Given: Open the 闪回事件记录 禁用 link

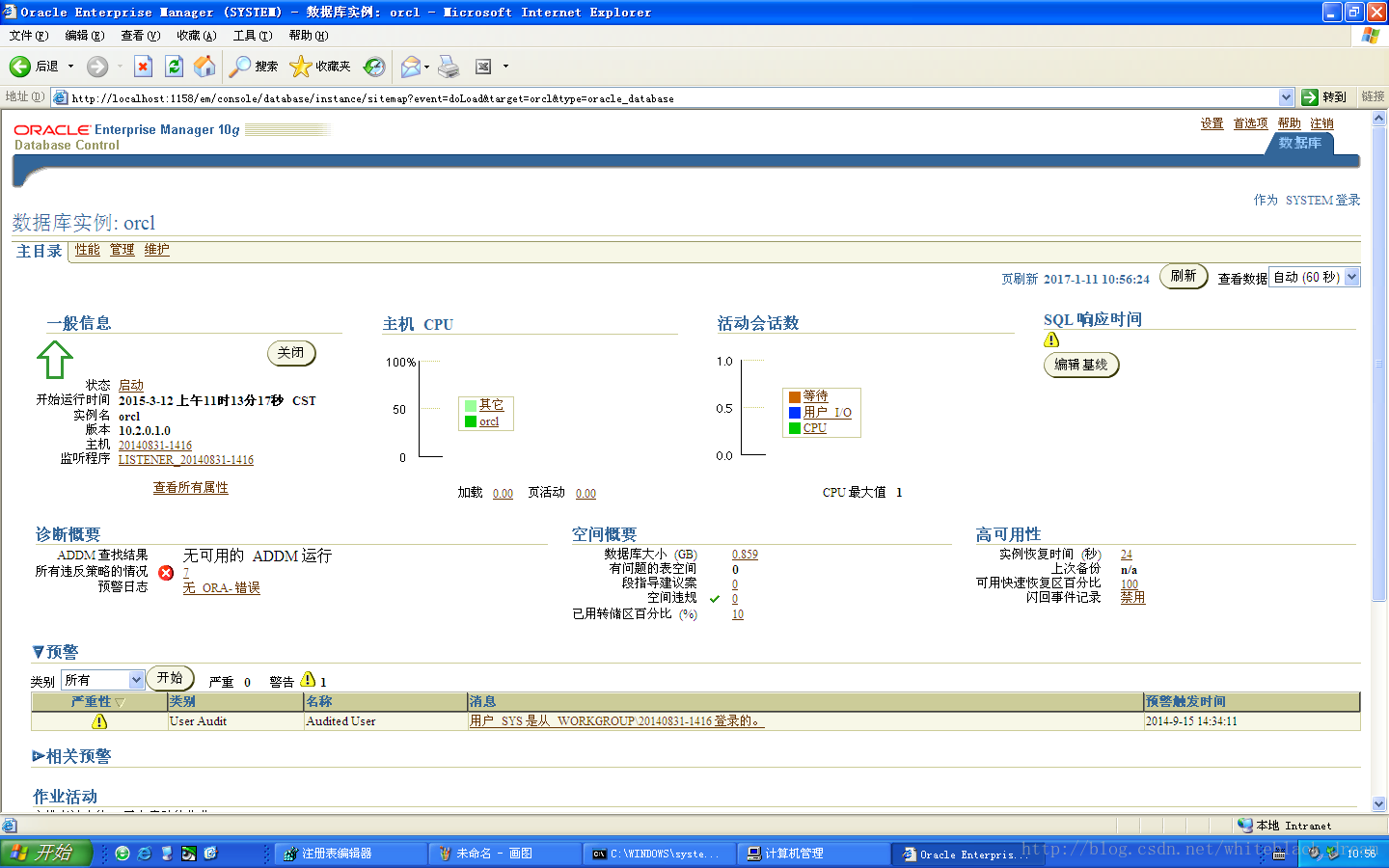Looking at the screenshot, I should coord(1132,598).
